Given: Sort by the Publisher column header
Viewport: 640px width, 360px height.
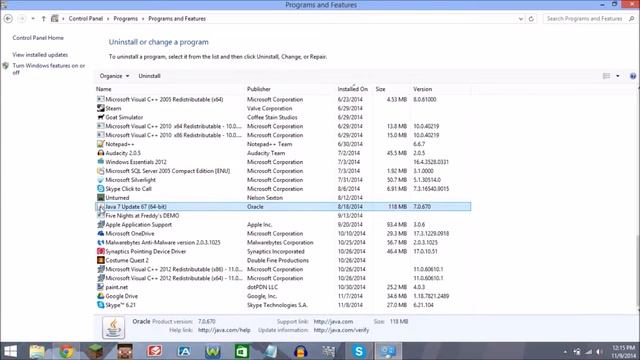Looking at the screenshot, I should 259,89.
